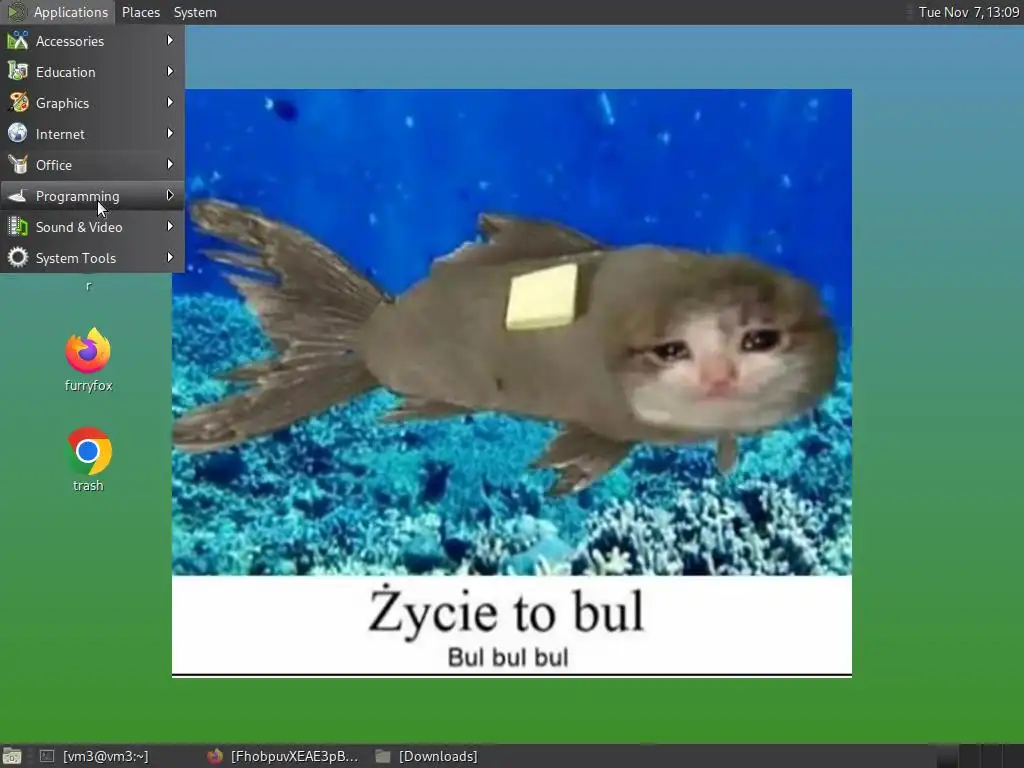Expand the Education submenu arrow
The image size is (1024, 768).
tap(170, 71)
